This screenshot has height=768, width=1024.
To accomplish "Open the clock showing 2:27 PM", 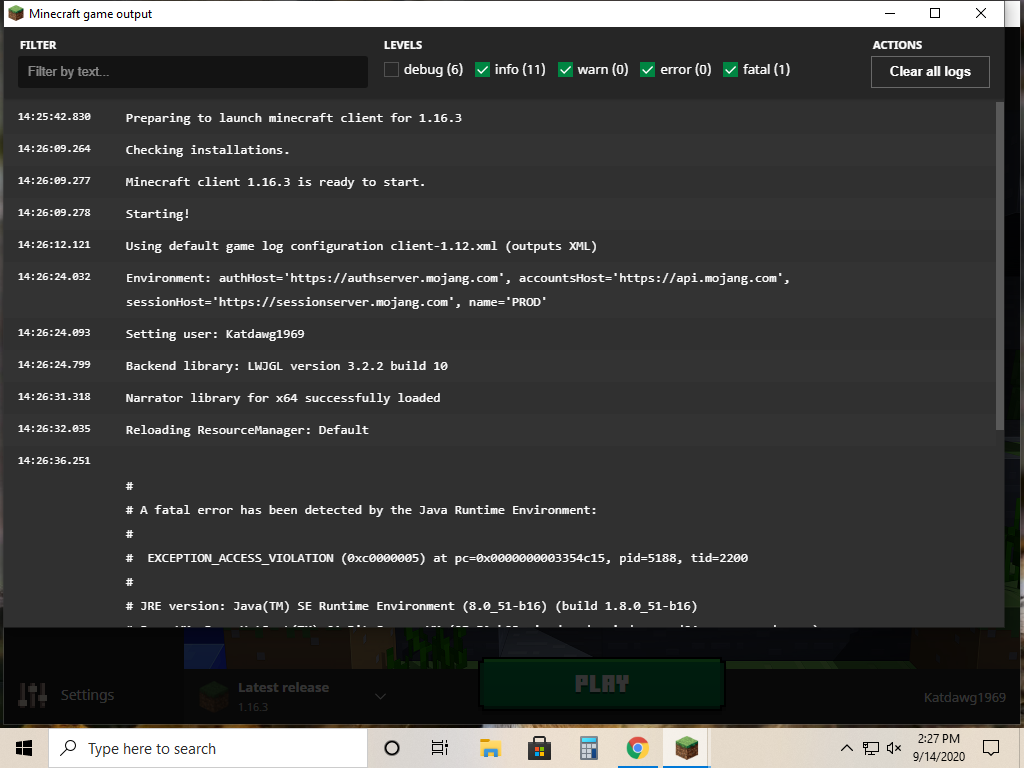I will tap(938, 748).
